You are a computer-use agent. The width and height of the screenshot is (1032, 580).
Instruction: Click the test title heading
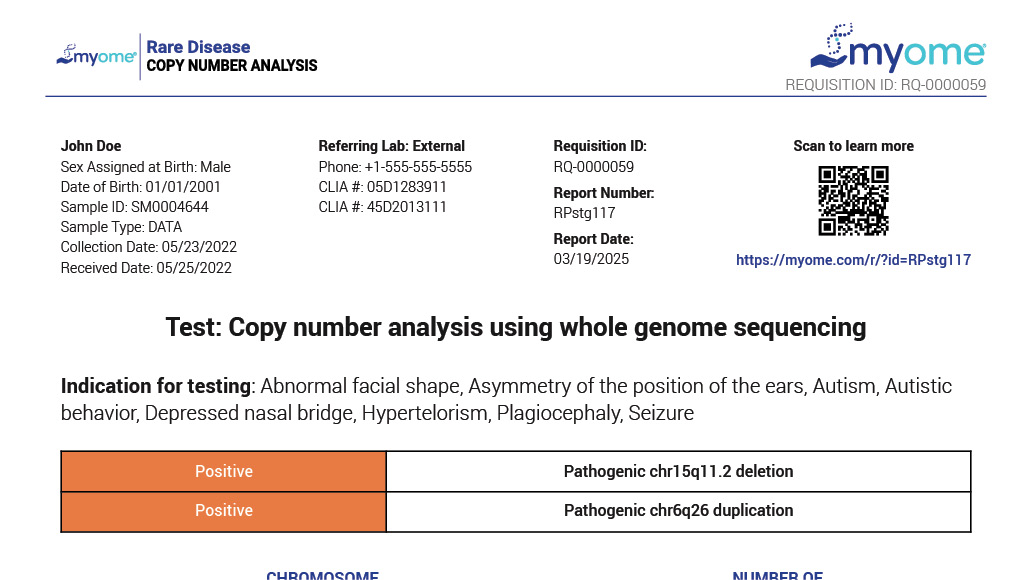[516, 327]
